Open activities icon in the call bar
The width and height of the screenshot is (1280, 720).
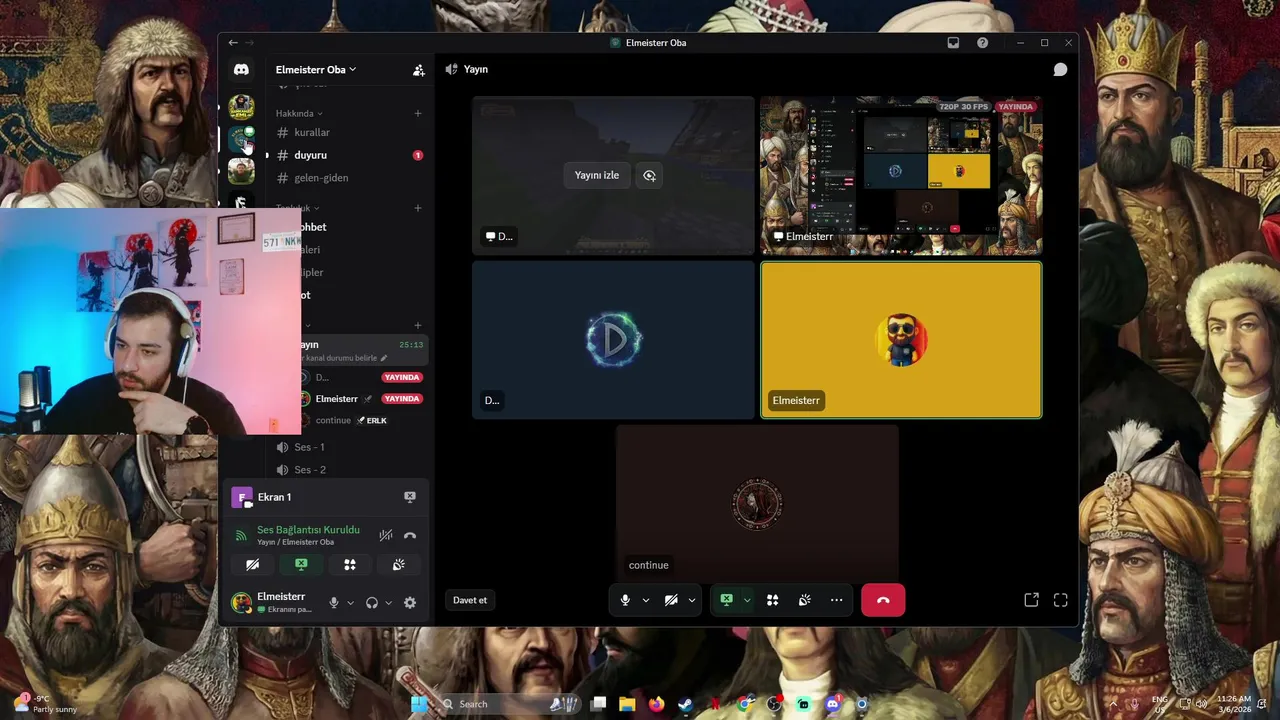(x=772, y=600)
